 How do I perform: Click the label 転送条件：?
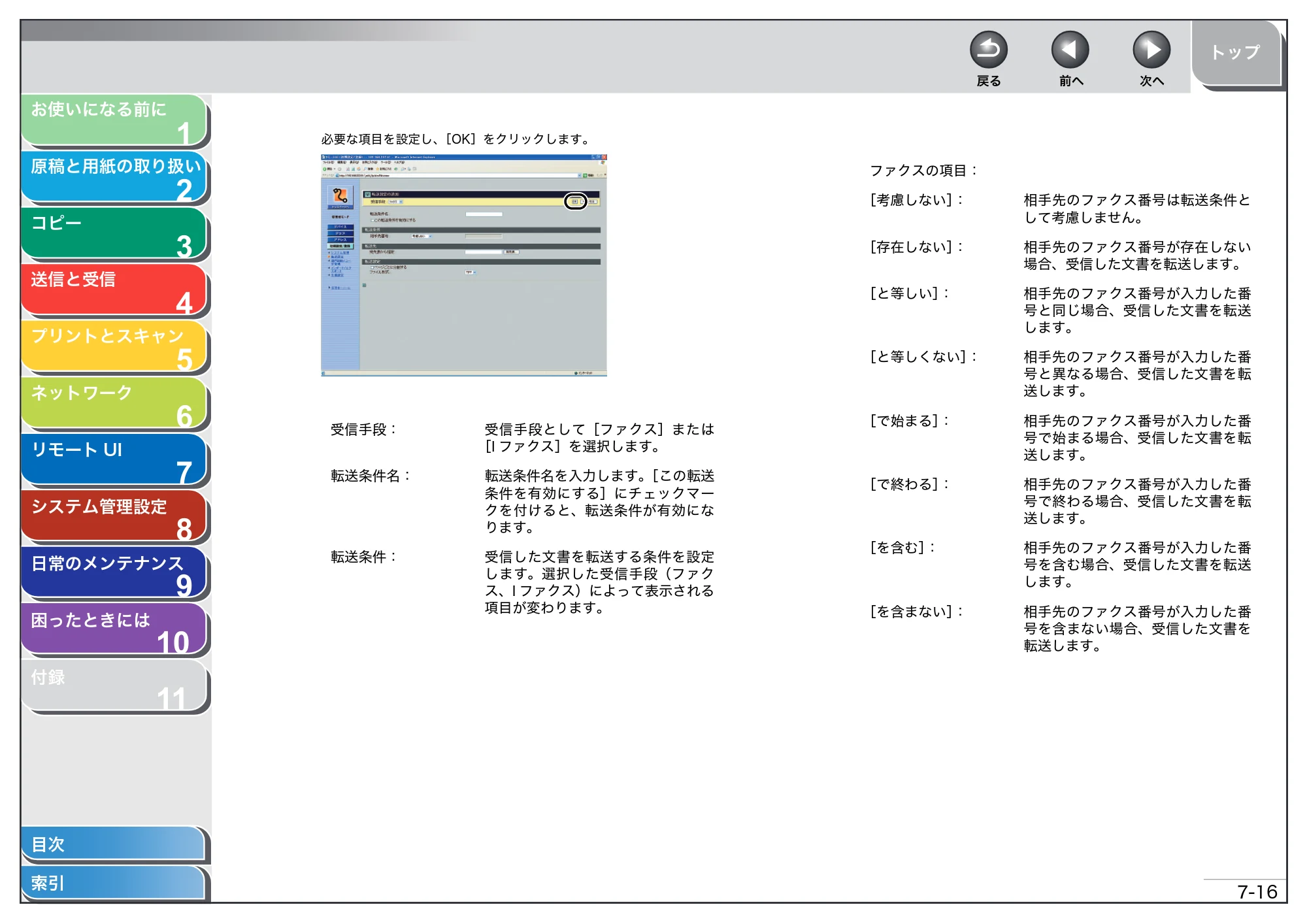coord(364,557)
